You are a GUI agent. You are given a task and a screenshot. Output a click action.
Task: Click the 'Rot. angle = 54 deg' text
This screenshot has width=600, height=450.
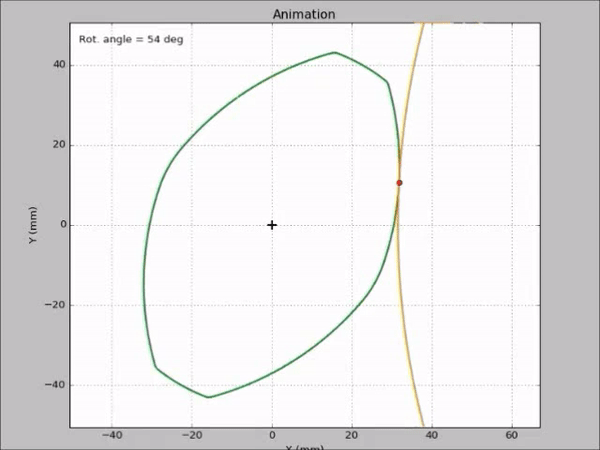coord(131,39)
